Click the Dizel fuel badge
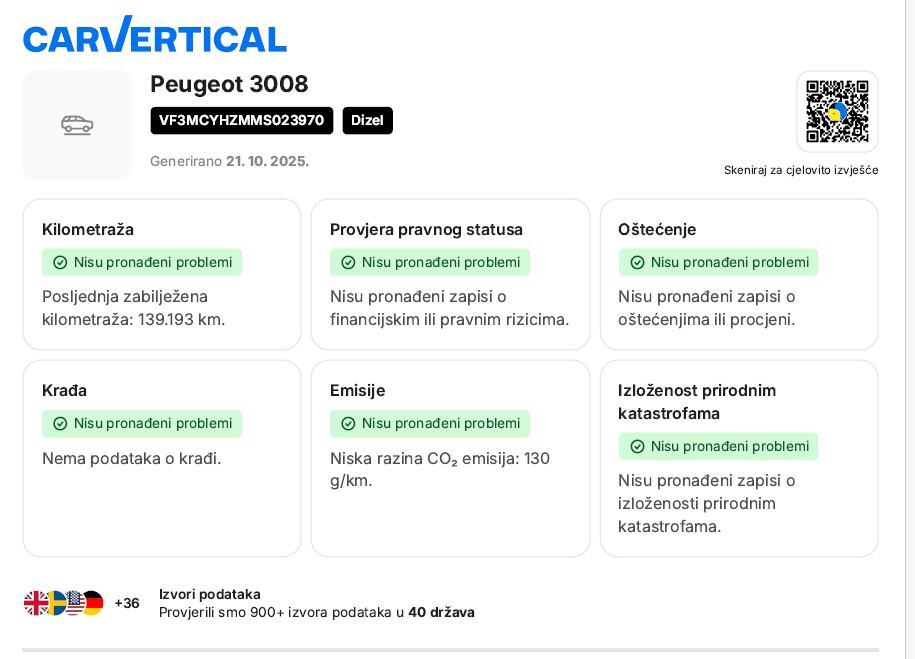Screen dimensions: 915x659 (367, 121)
